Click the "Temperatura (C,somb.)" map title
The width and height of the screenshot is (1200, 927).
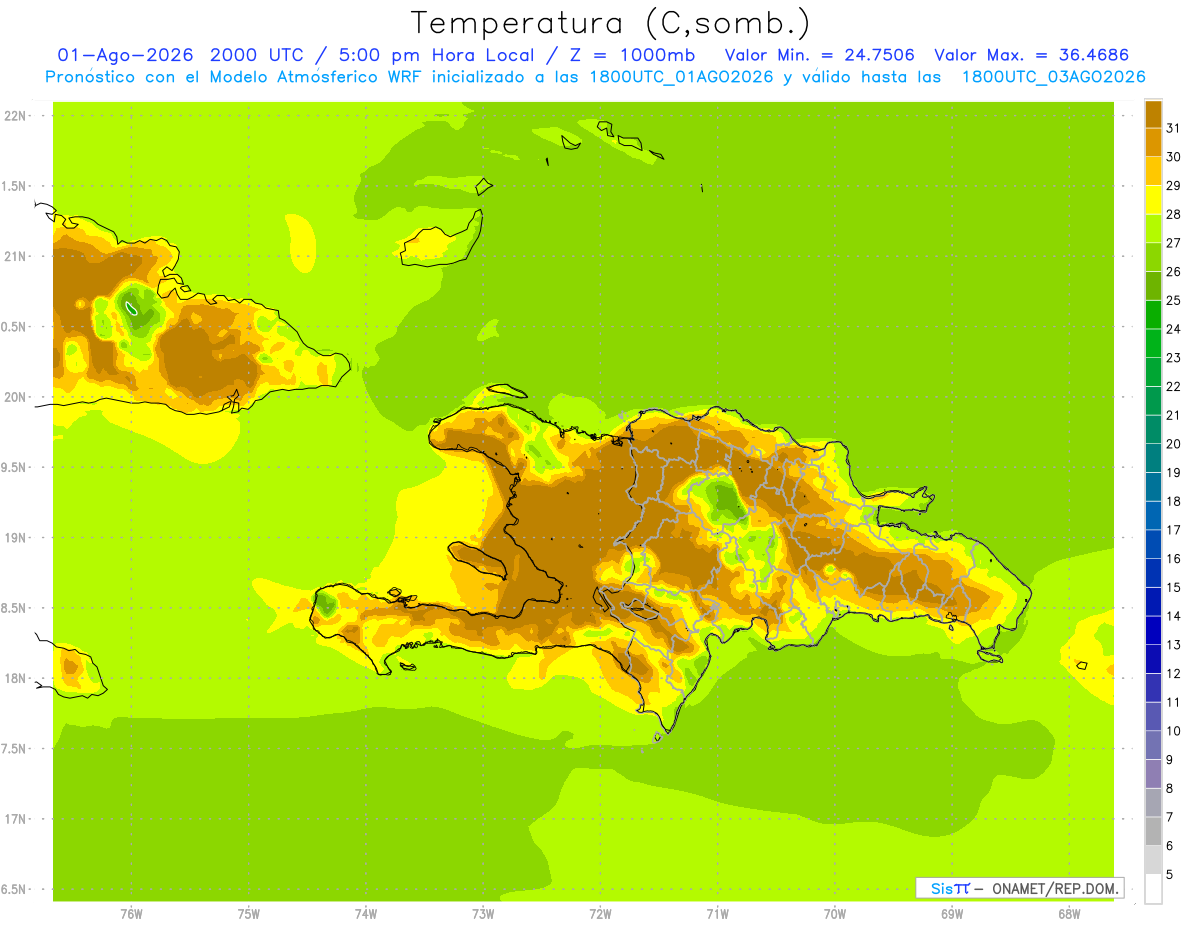611,23
